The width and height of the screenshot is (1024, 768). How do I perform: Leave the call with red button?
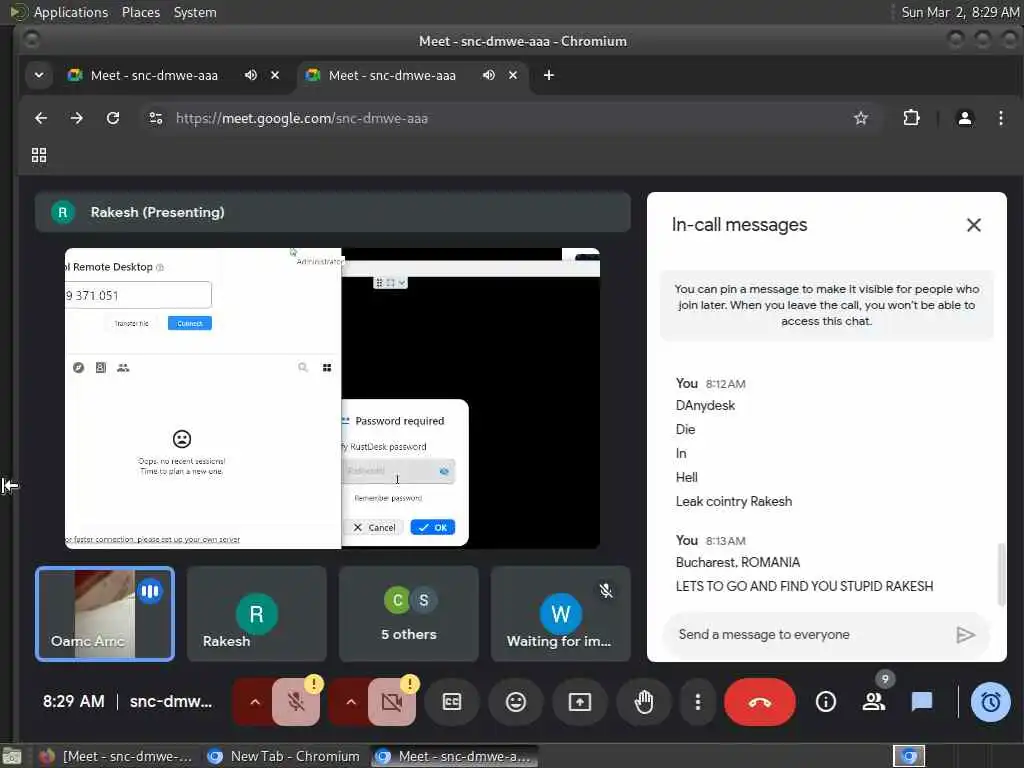pyautogui.click(x=760, y=702)
